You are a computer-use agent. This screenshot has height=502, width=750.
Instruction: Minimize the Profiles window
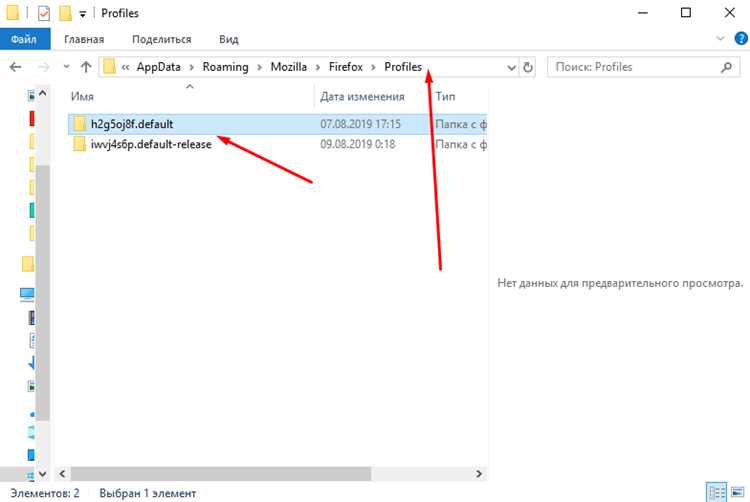643,13
